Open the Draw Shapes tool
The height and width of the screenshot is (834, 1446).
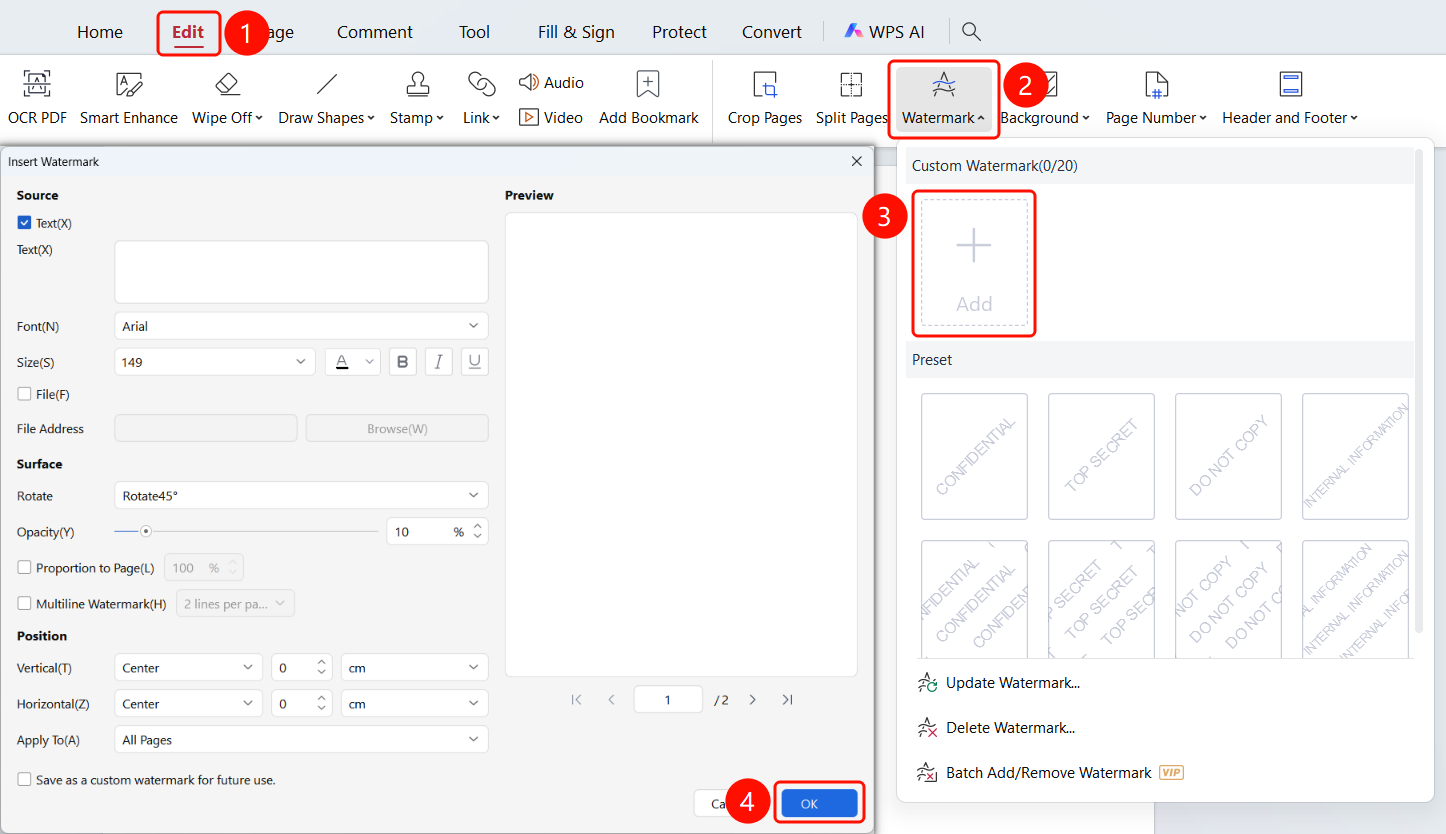tap(326, 98)
